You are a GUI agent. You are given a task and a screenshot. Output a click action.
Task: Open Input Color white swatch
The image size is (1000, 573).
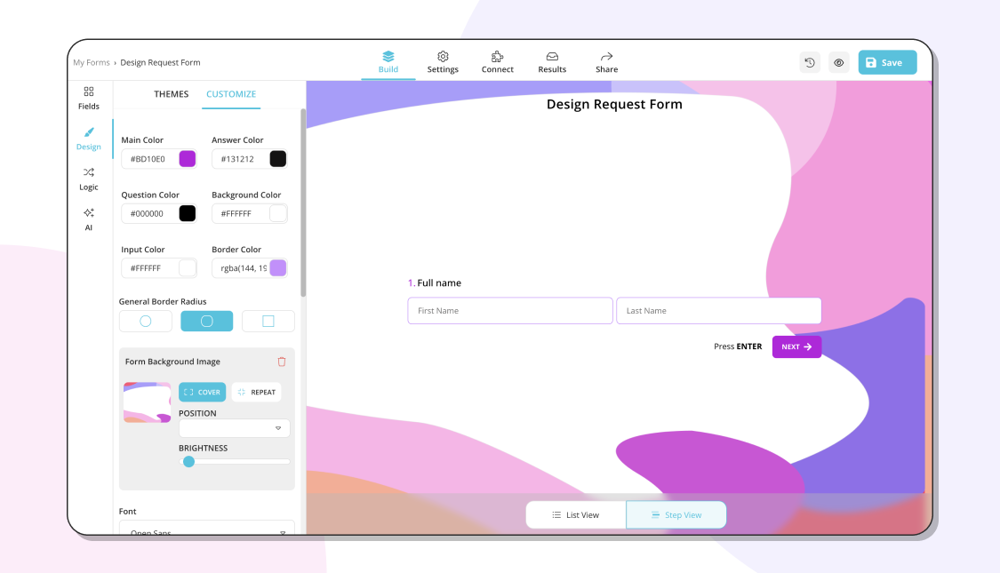tap(187, 268)
